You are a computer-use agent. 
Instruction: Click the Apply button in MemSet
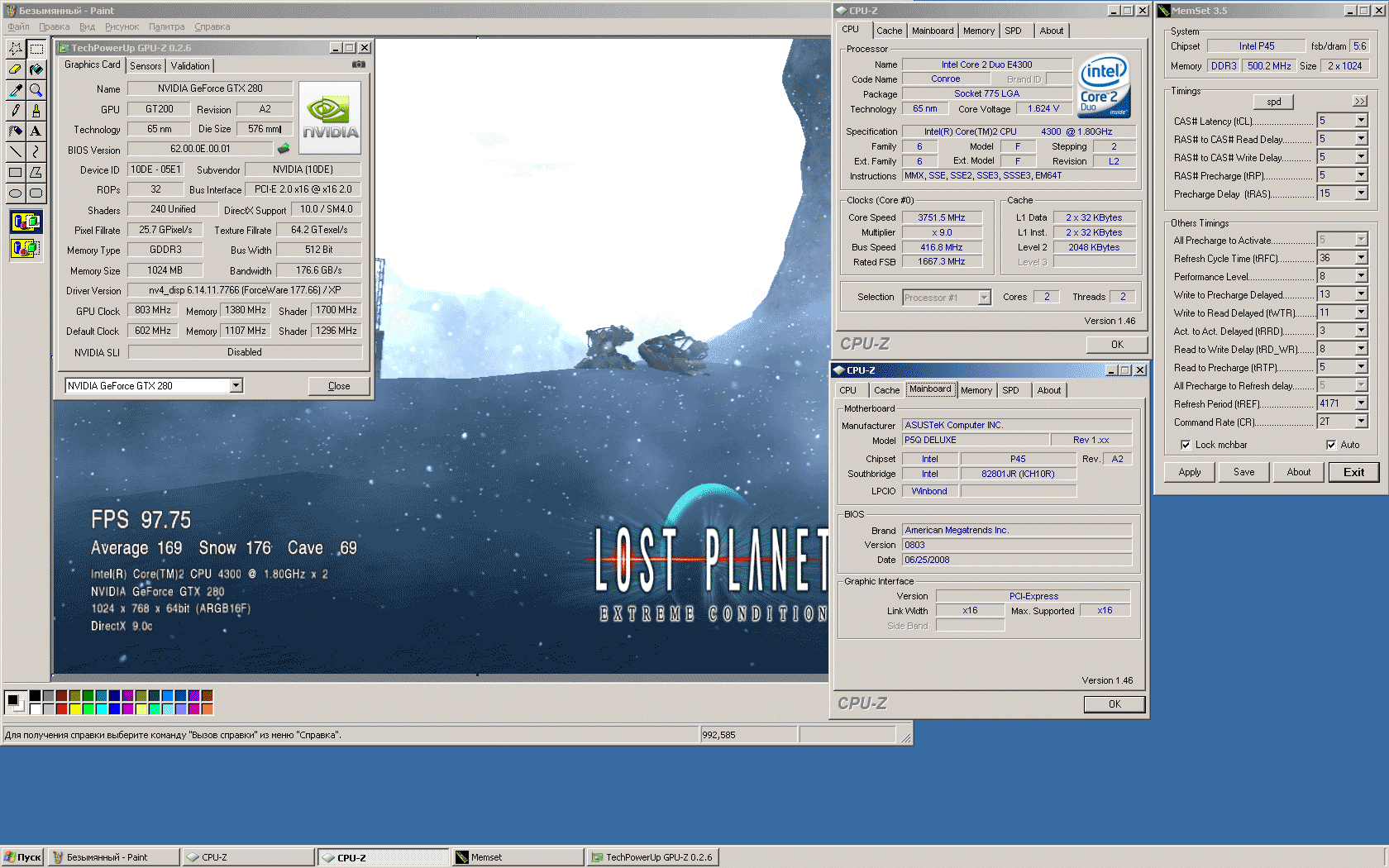click(1190, 472)
